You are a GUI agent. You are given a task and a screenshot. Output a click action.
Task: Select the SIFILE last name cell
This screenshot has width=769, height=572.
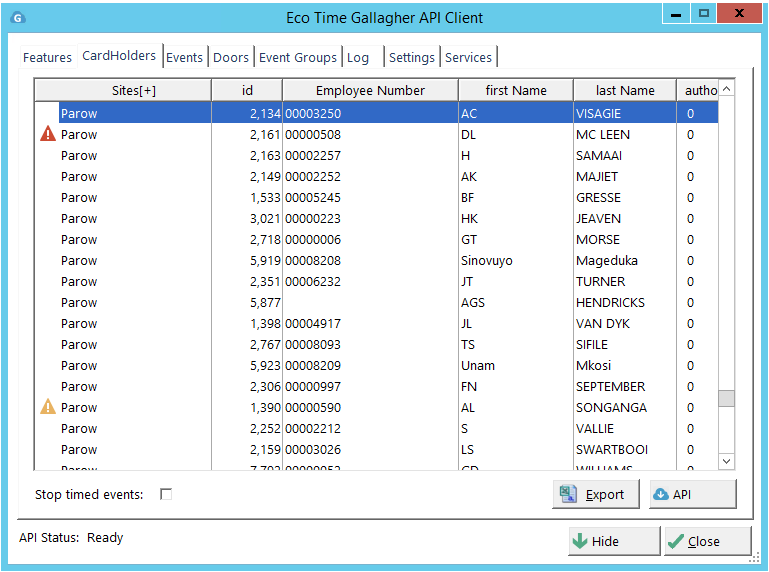[624, 345]
